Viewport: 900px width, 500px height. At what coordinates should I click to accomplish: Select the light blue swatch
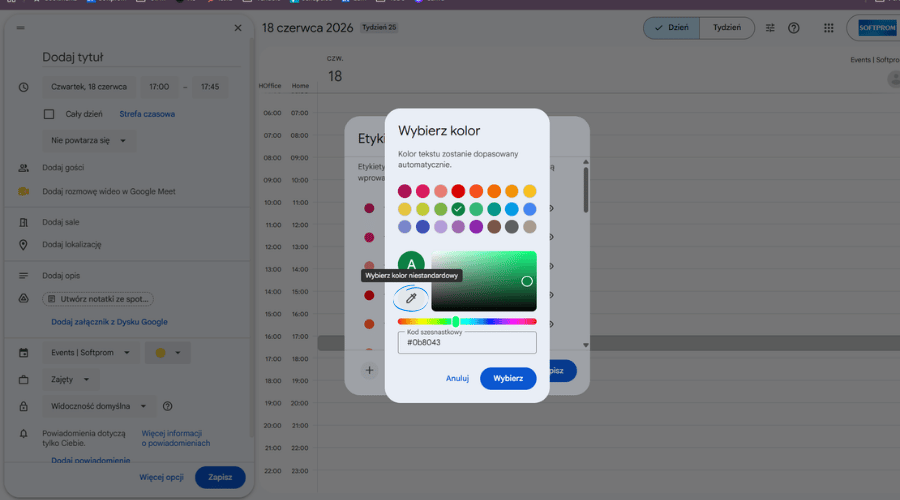click(x=511, y=209)
